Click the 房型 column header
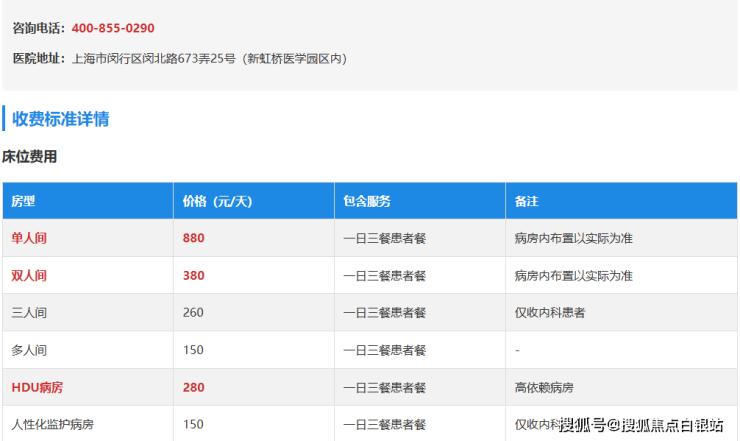 tap(23, 201)
